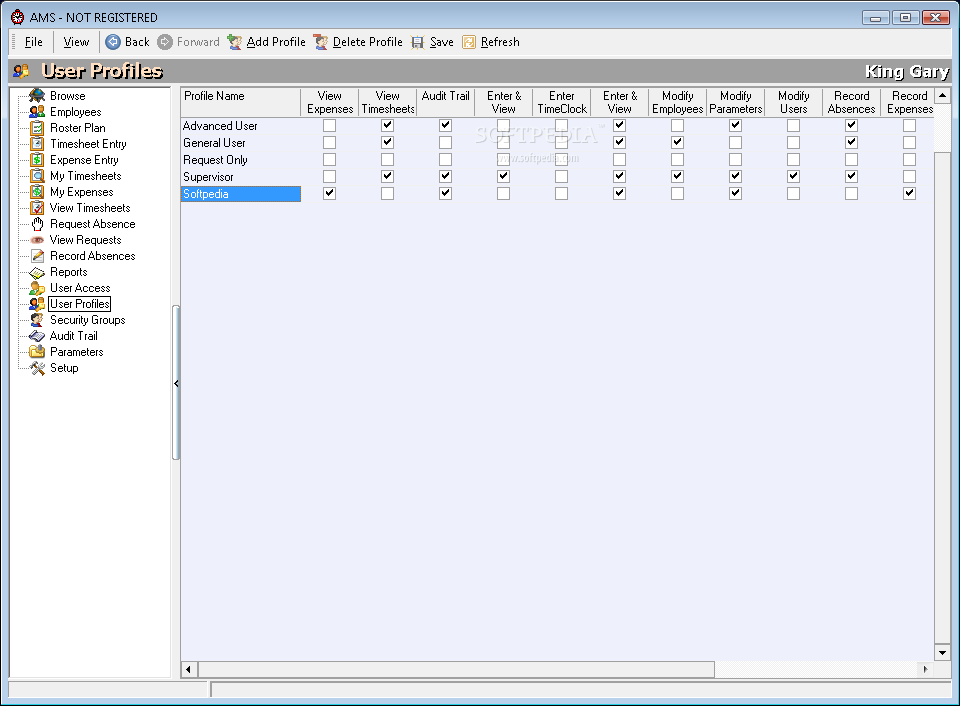This screenshot has width=960, height=706.
Task: Uncheck View Timesheets for General User
Action: (x=388, y=142)
